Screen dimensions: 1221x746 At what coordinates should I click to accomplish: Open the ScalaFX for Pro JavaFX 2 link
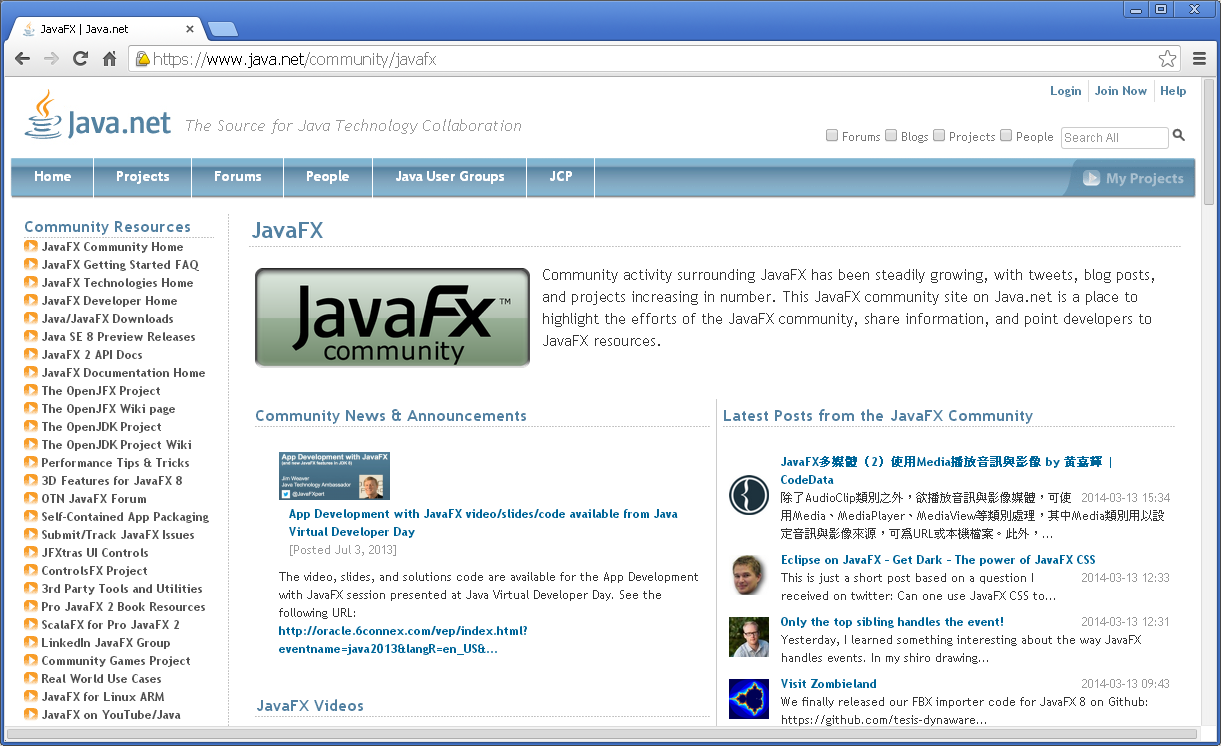pos(111,625)
